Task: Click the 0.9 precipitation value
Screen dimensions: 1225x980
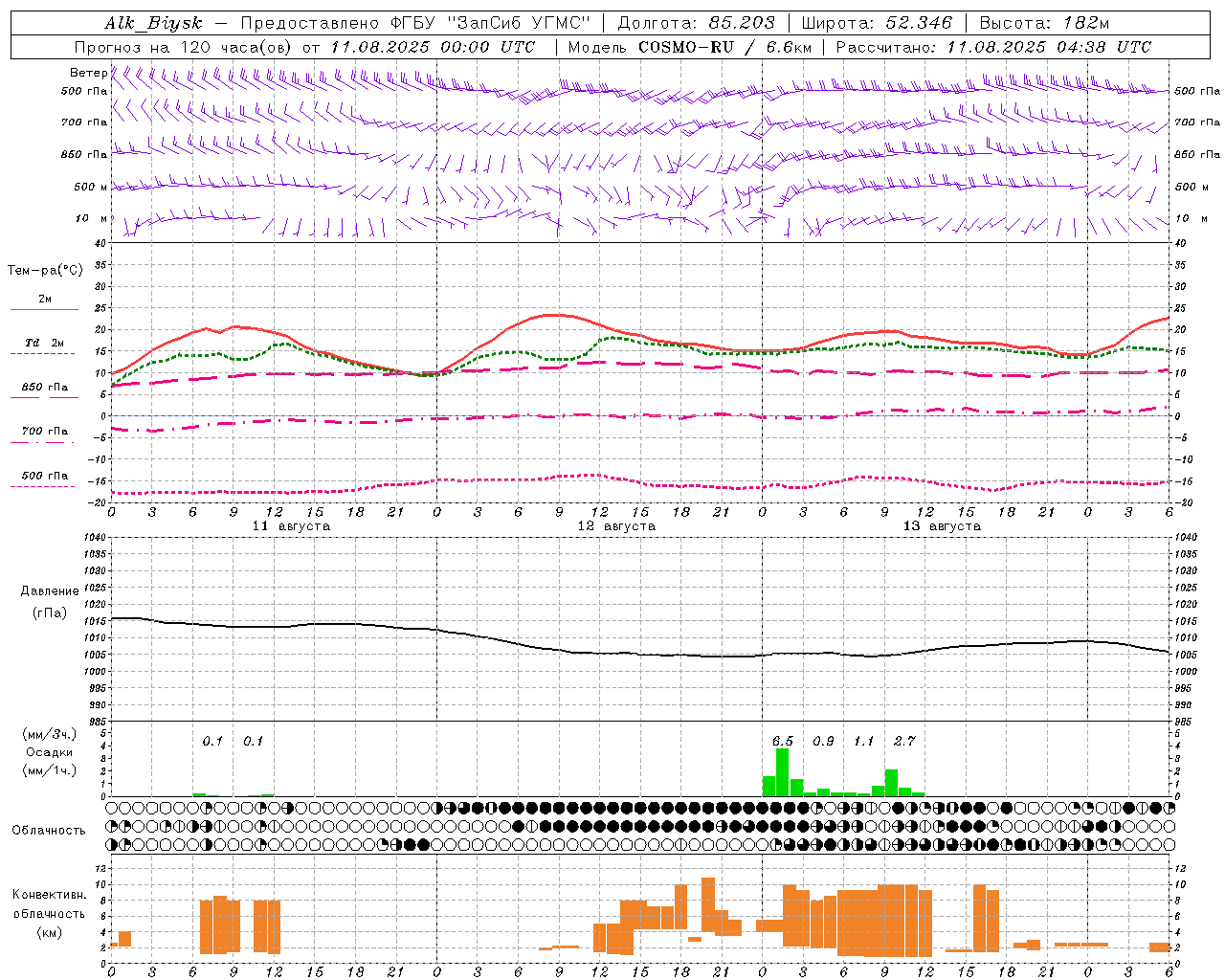Action: coord(823,741)
